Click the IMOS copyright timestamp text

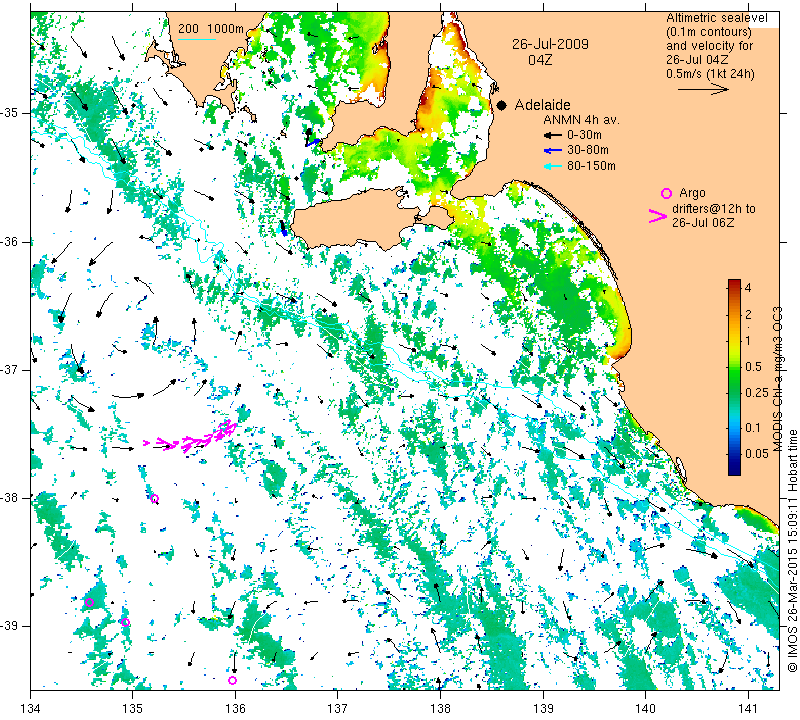792,551
